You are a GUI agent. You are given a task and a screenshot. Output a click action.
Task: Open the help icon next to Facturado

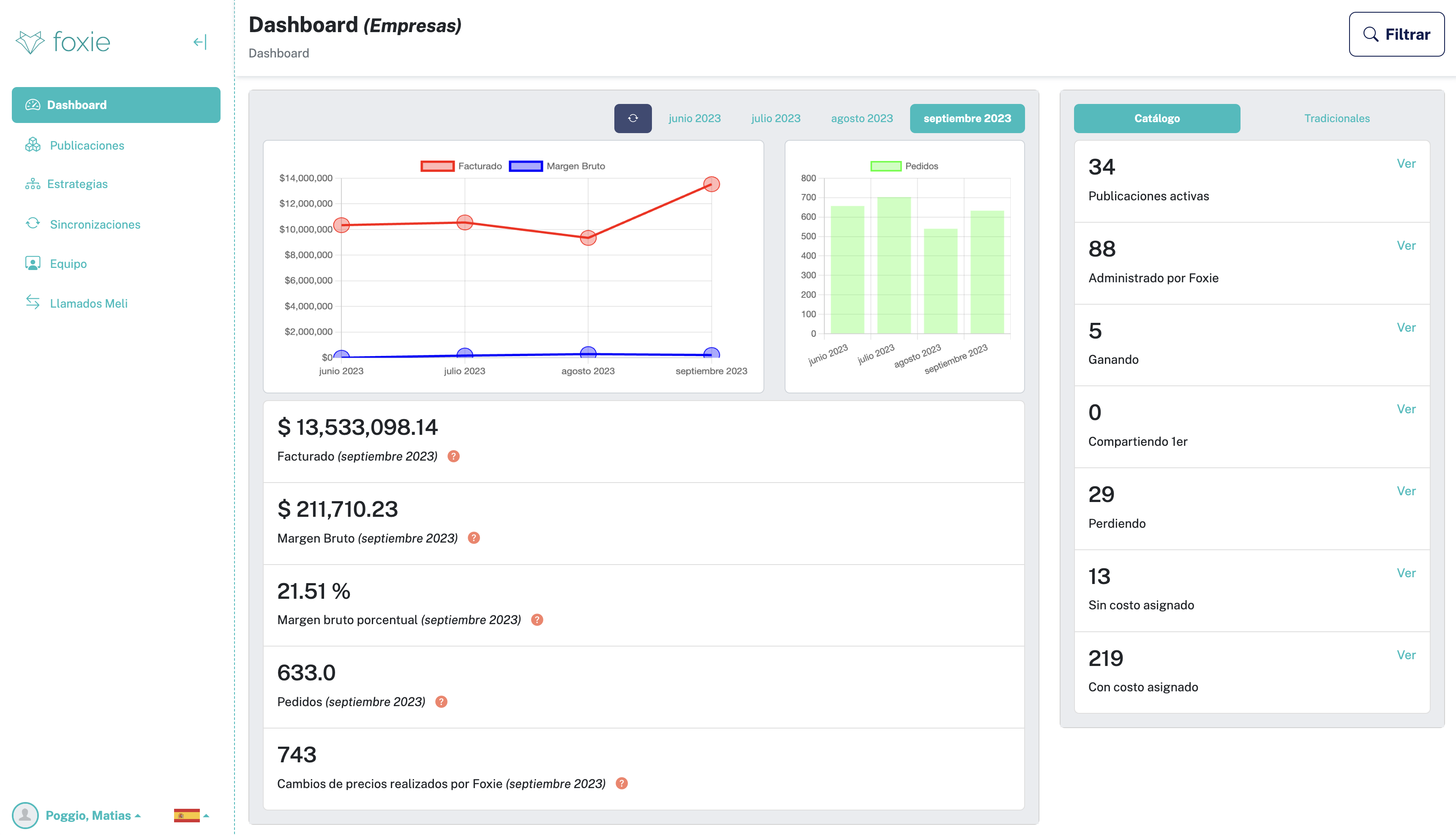click(x=453, y=456)
